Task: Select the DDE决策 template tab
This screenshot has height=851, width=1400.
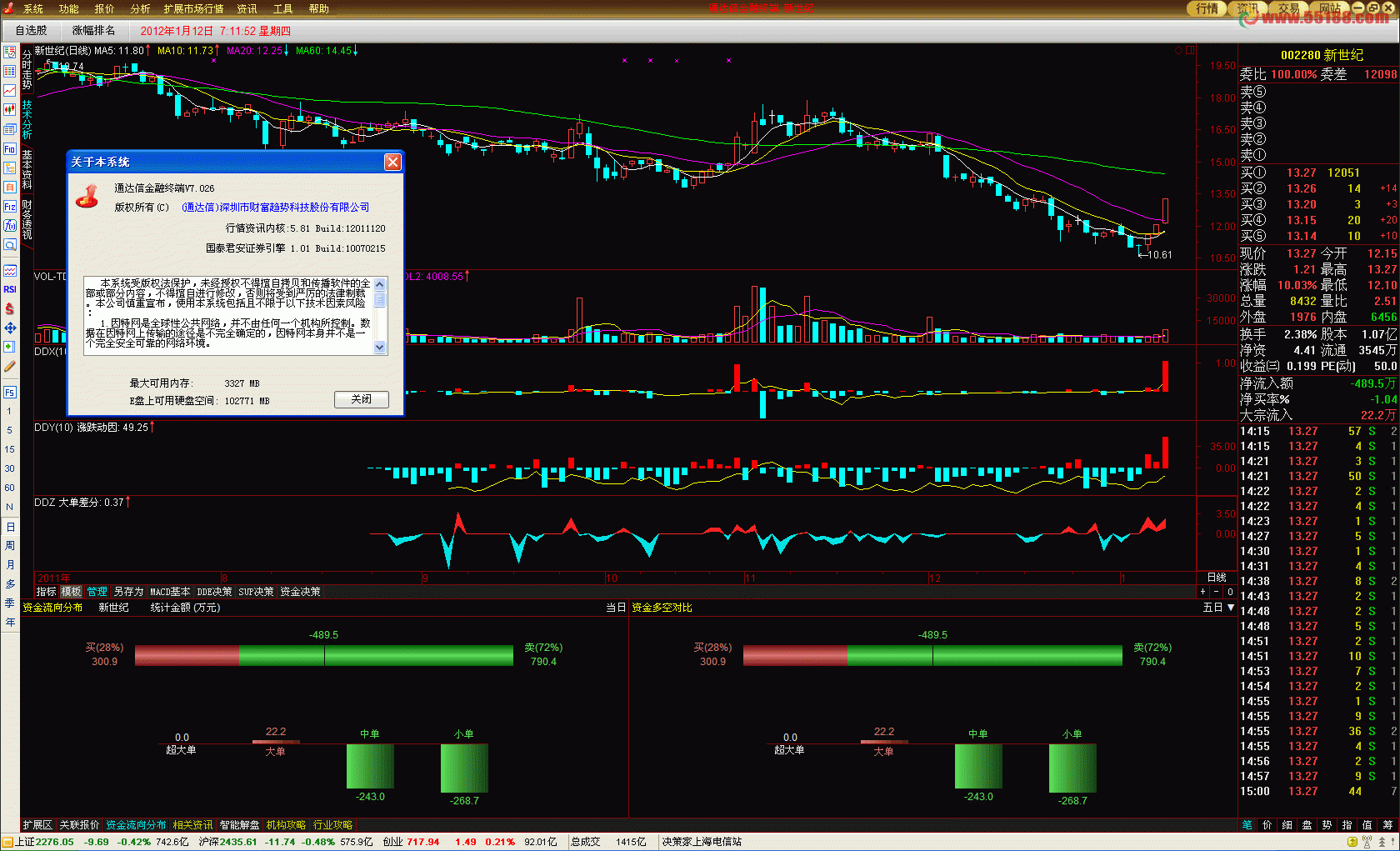Action: (x=214, y=592)
